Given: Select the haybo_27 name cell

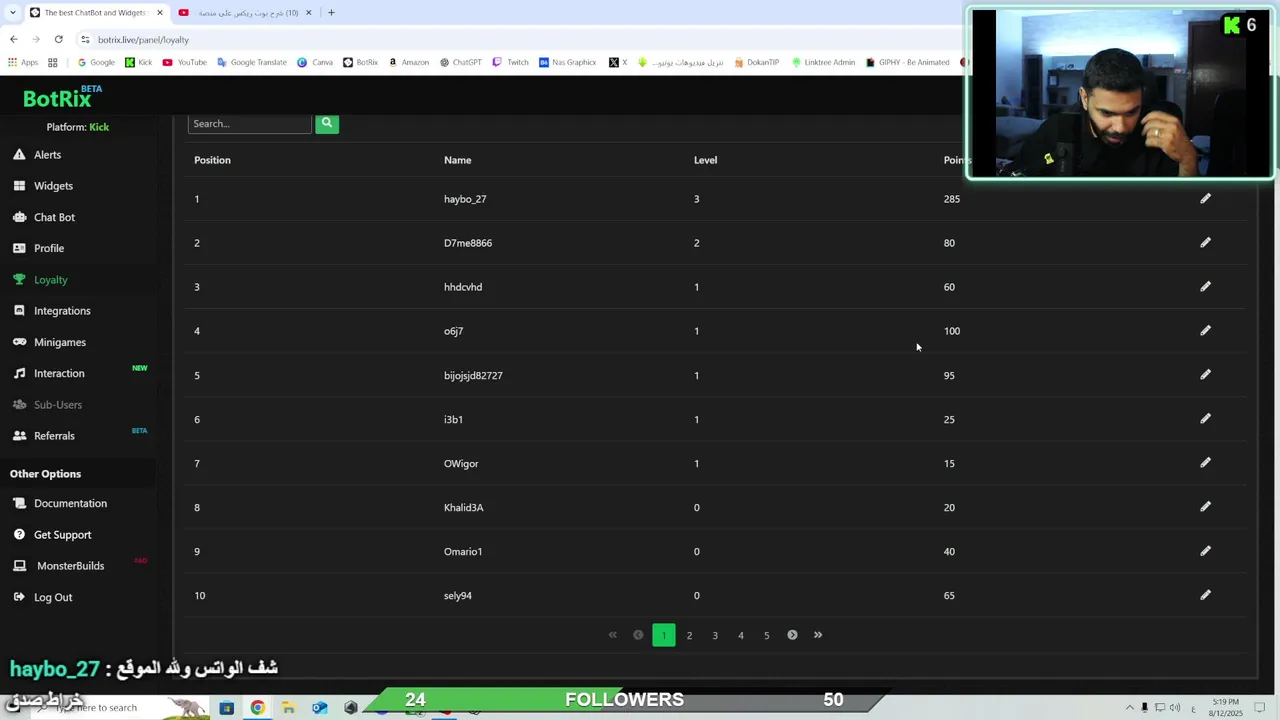Looking at the screenshot, I should (465, 199).
